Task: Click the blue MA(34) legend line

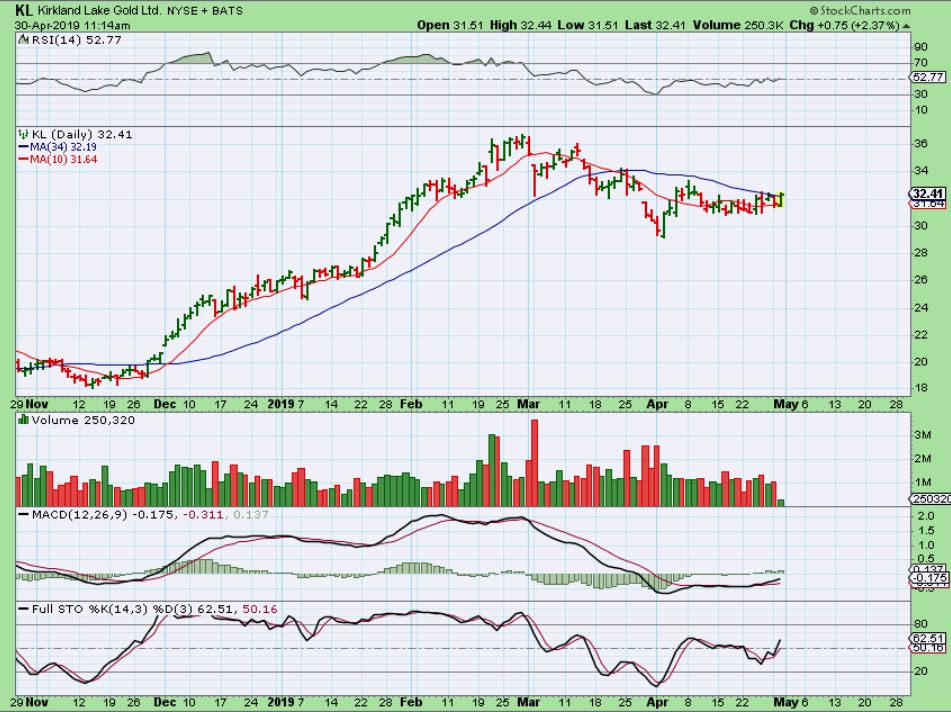Action: [24, 147]
